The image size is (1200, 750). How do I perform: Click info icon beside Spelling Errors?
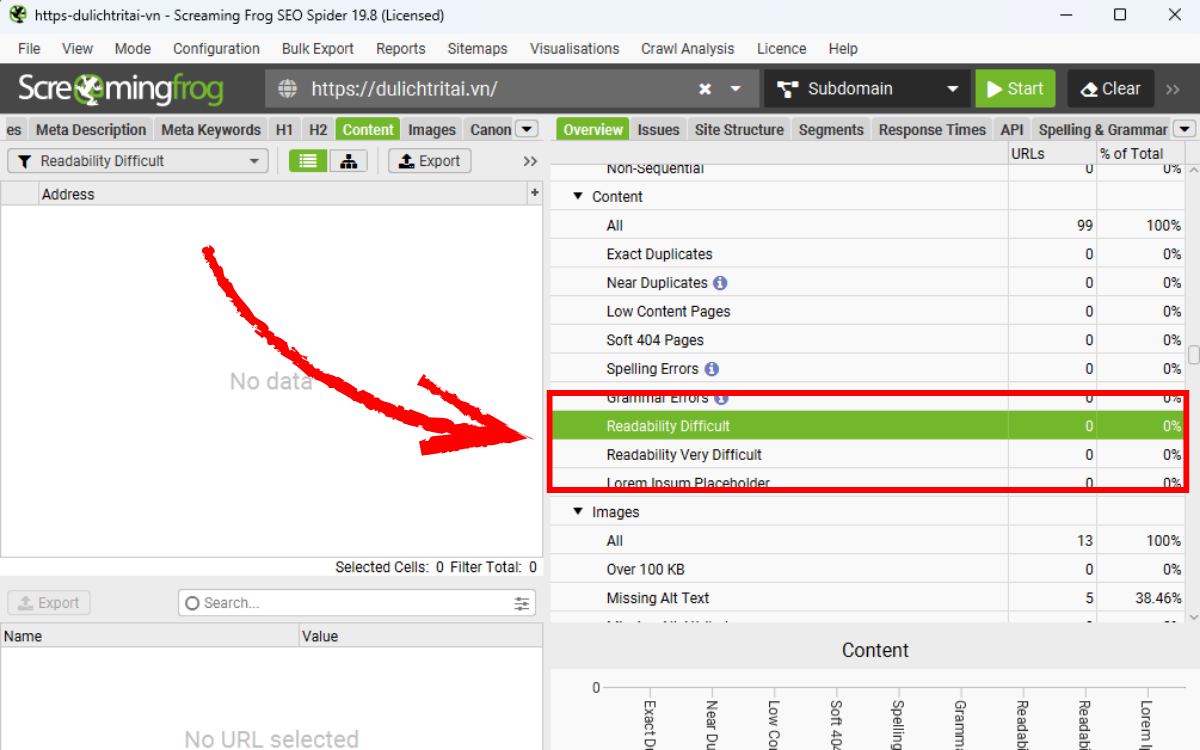tap(711, 369)
